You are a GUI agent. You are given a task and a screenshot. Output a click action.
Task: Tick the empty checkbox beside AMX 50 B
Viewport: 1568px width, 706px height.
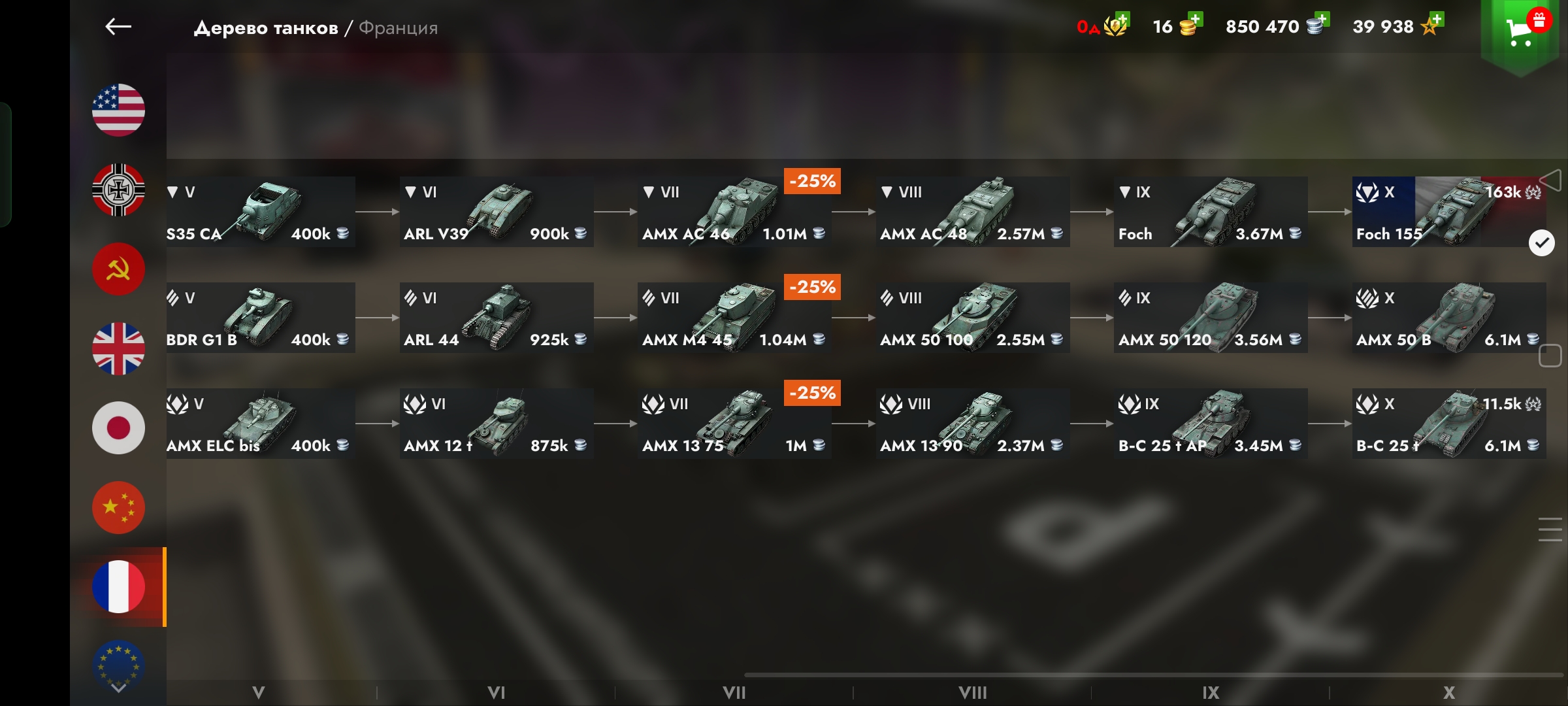point(1550,356)
